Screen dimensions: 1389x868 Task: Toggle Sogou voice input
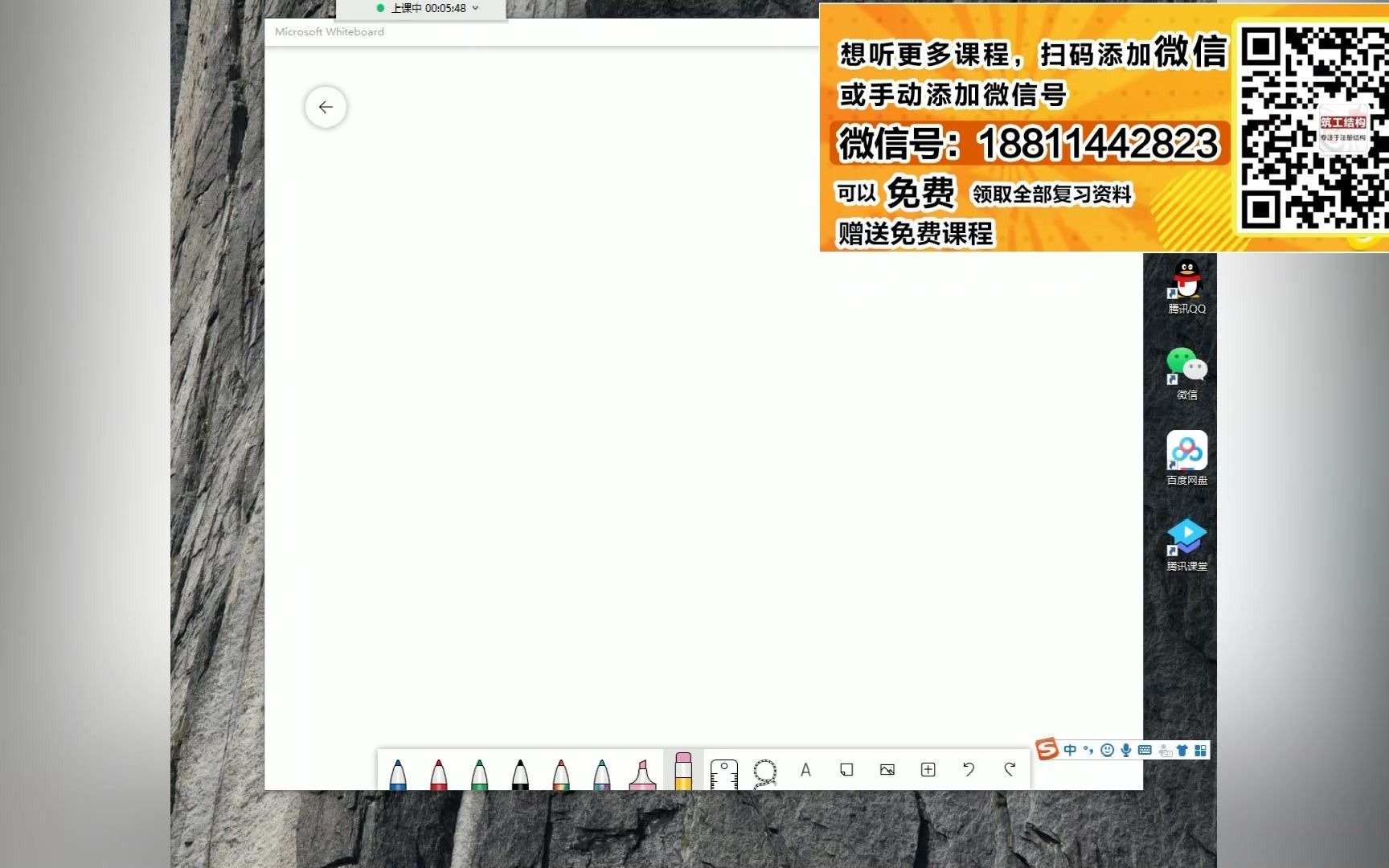pos(1126,750)
